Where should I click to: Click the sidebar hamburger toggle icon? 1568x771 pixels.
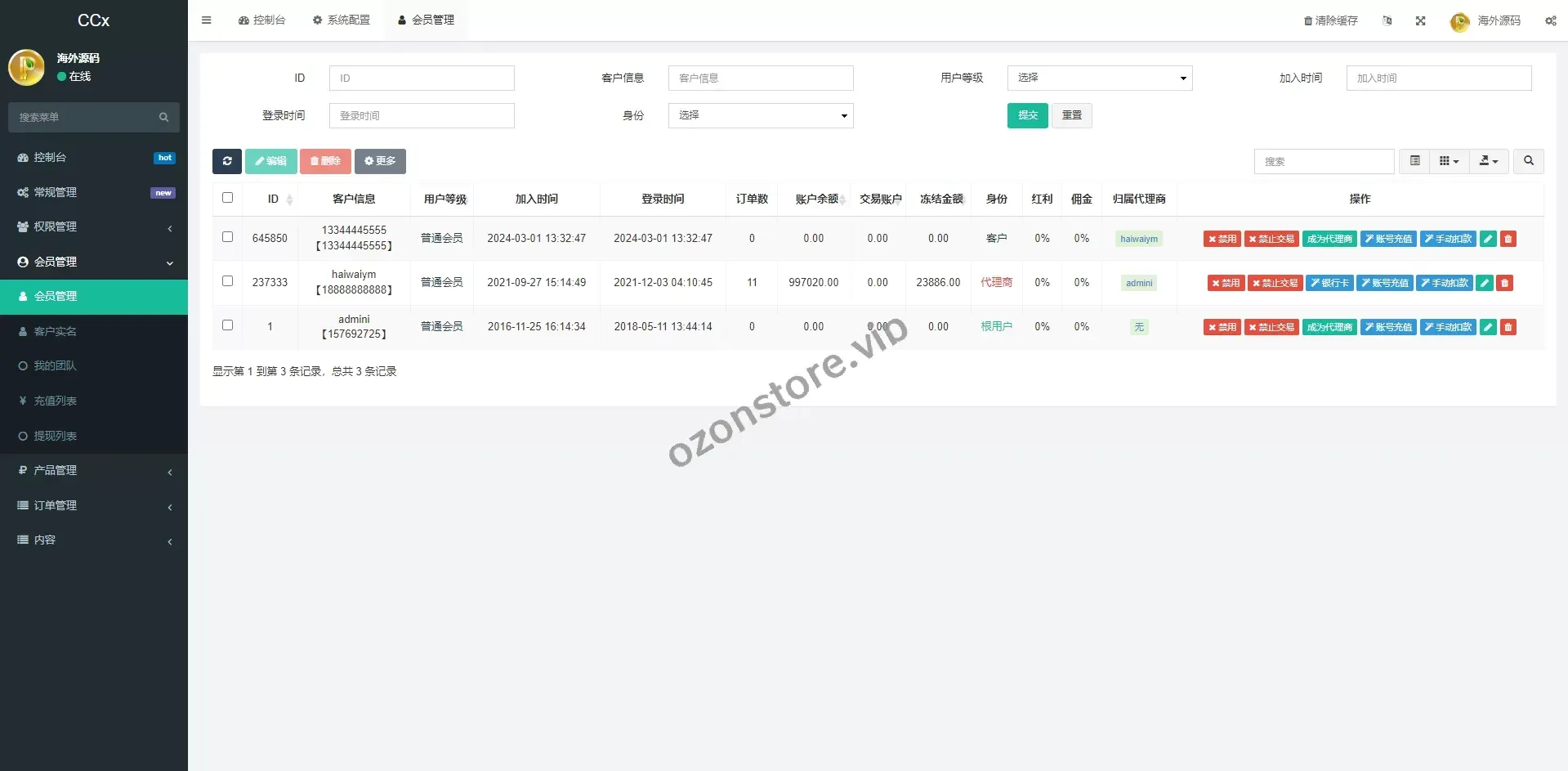(207, 20)
